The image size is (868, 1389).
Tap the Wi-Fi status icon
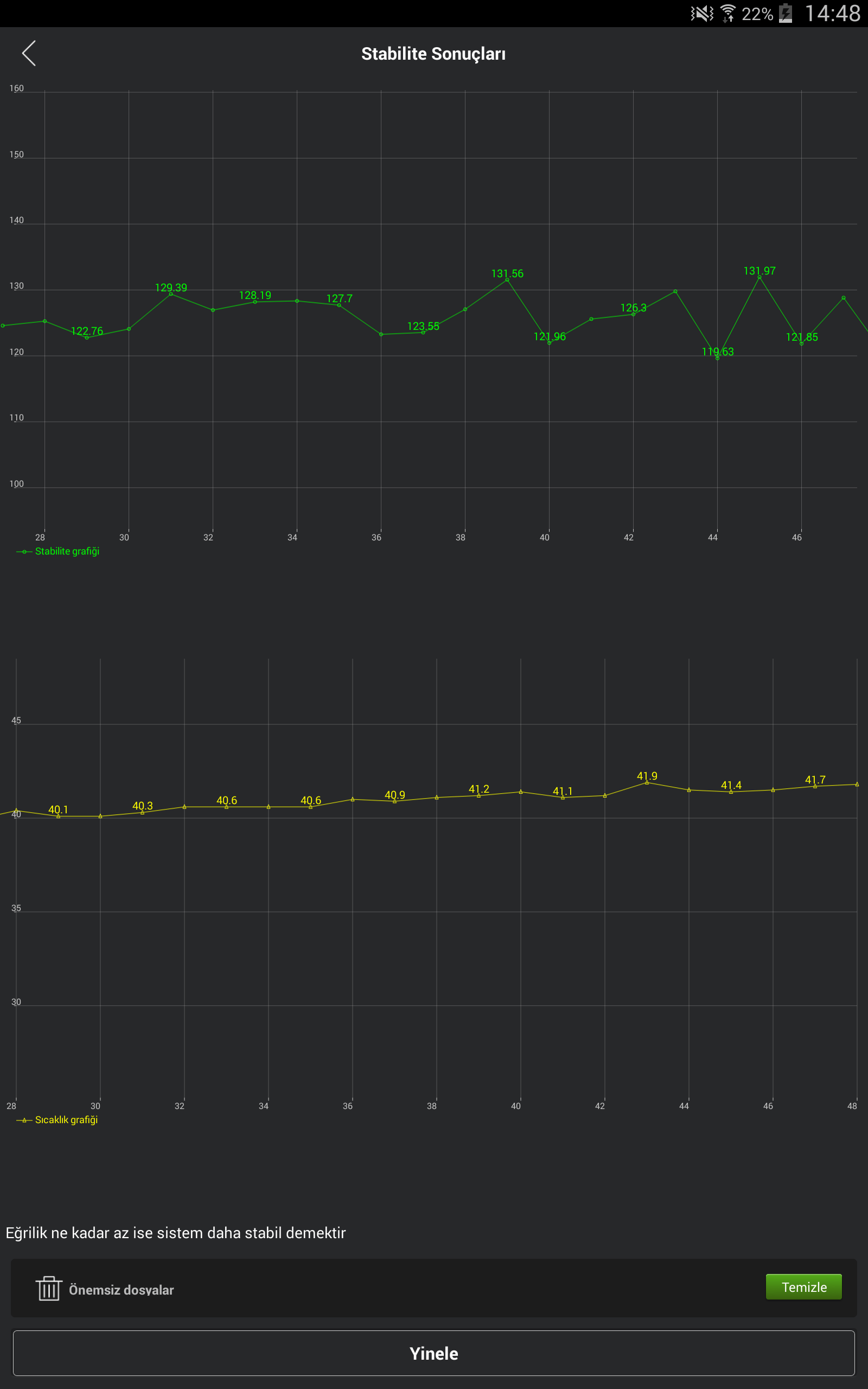click(728, 13)
